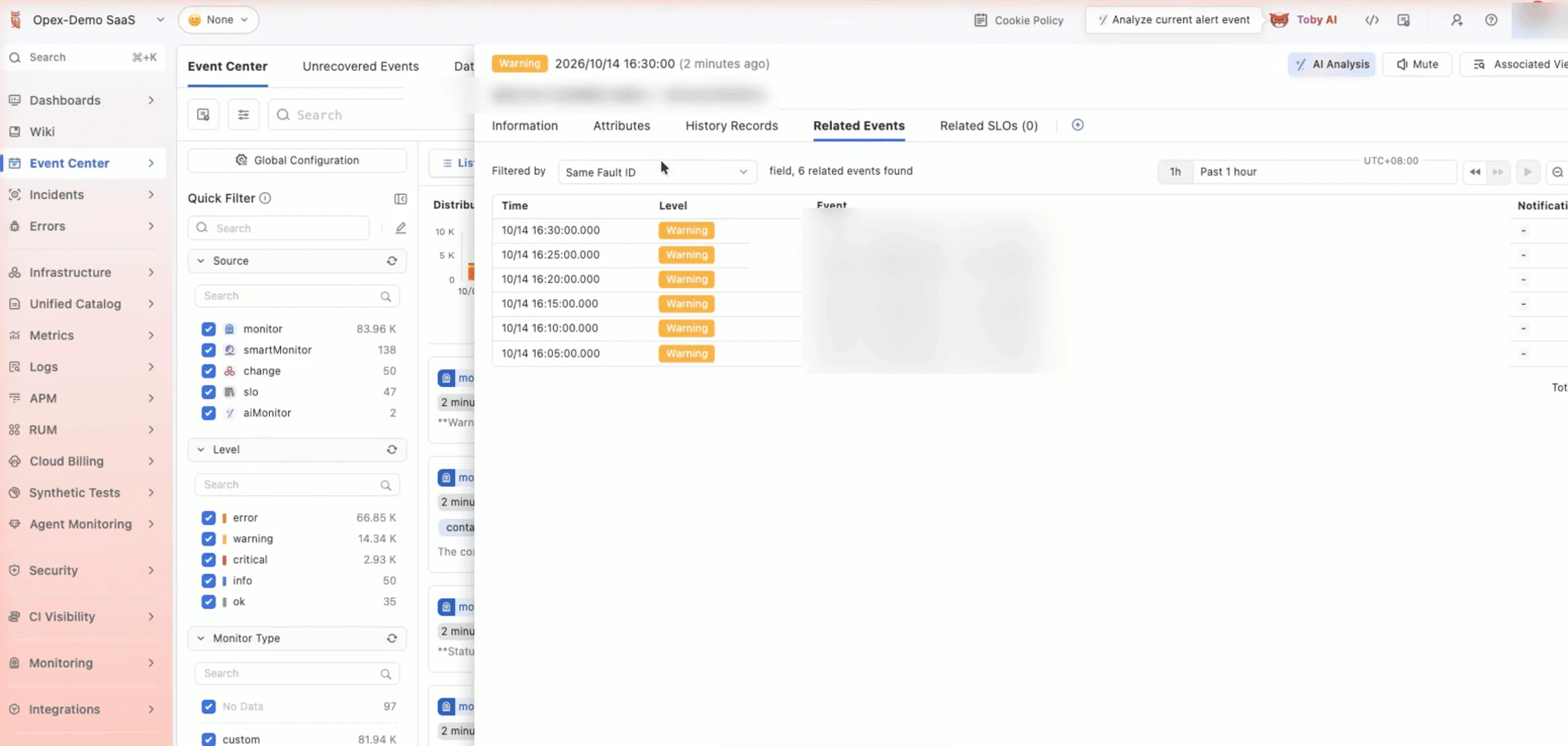Click the Toby AI mascot icon
The image size is (1568, 746).
pos(1279,19)
